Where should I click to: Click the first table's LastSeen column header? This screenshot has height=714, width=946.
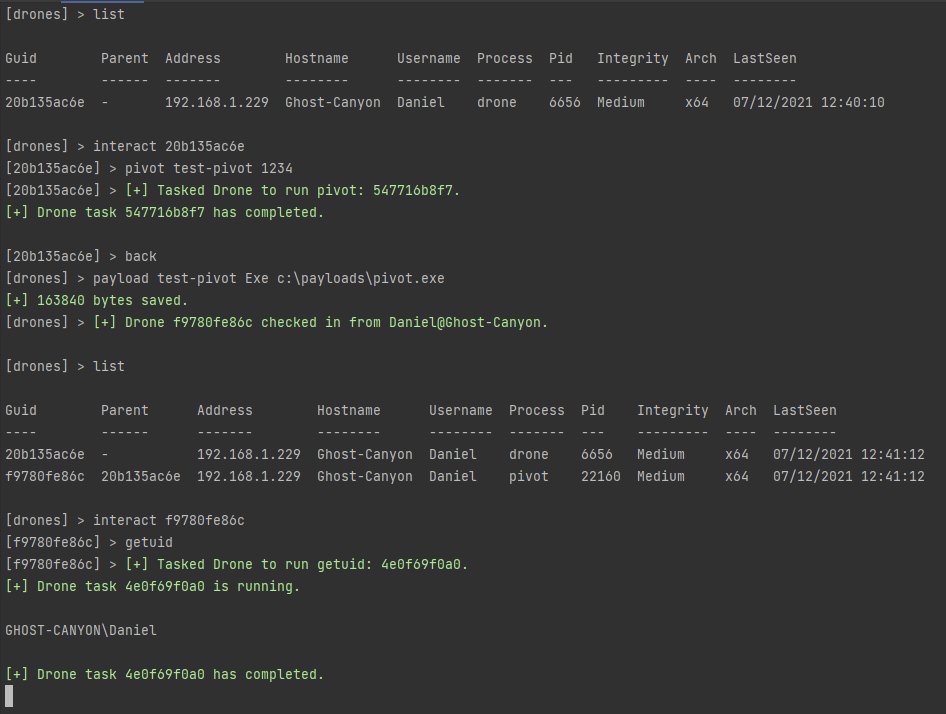[x=764, y=59]
